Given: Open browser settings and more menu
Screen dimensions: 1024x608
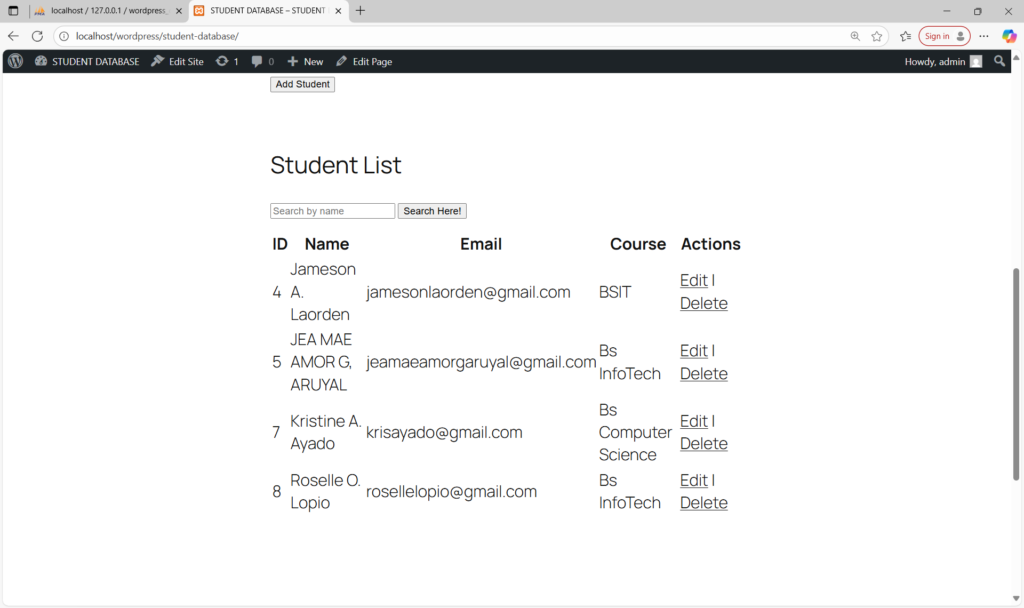Looking at the screenshot, I should pos(984,36).
